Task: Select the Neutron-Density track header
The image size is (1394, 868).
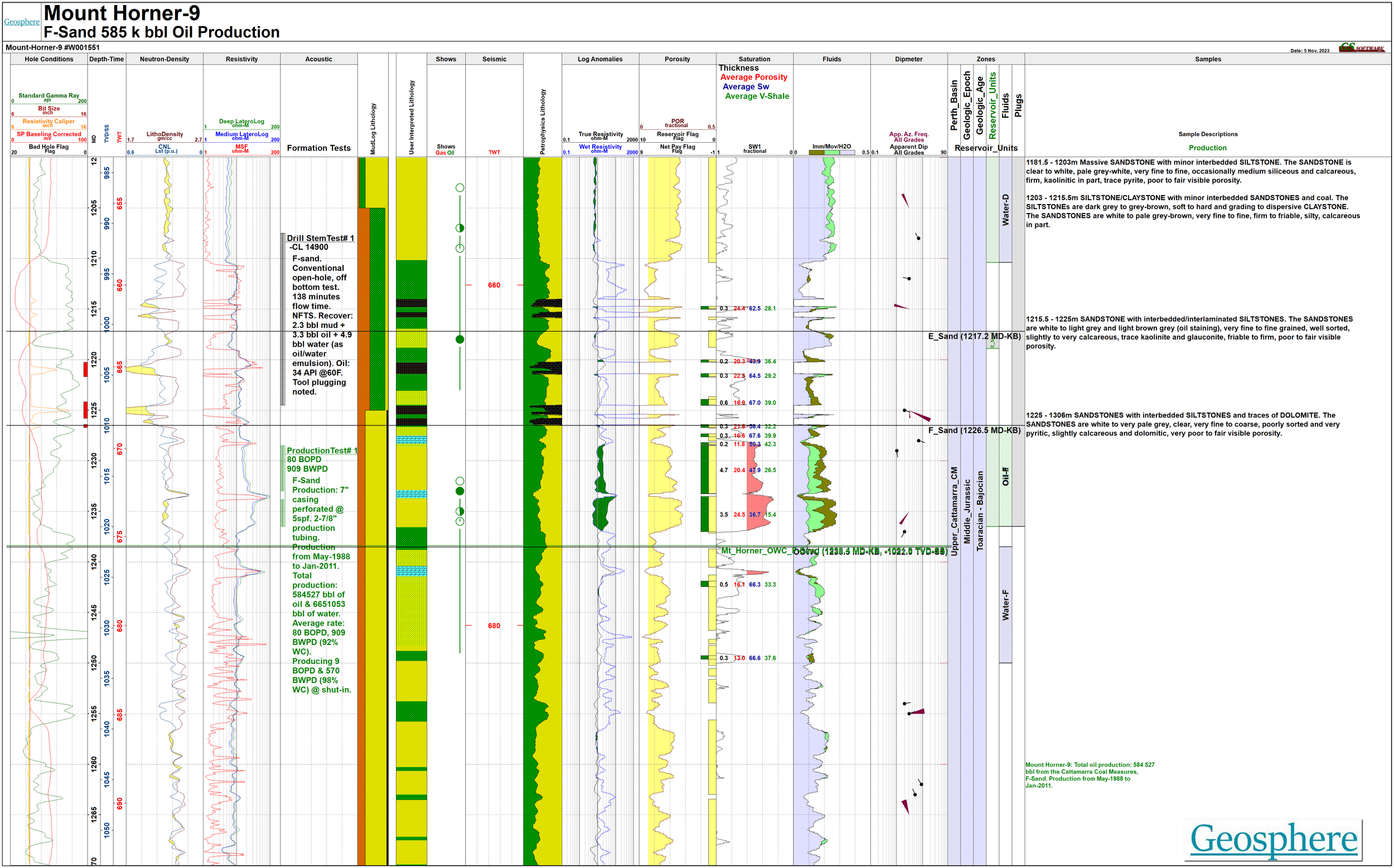Action: [164, 59]
